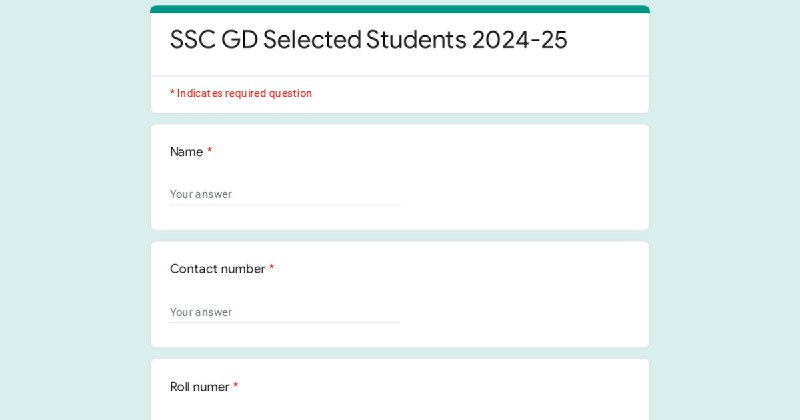
Task: Click pale background left of the form
Action: (x=74, y=210)
